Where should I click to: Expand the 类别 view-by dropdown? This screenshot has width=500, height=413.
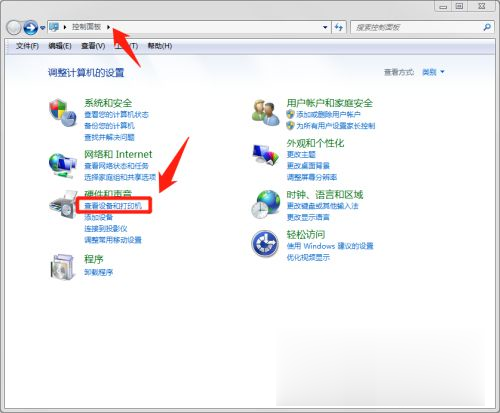433,72
